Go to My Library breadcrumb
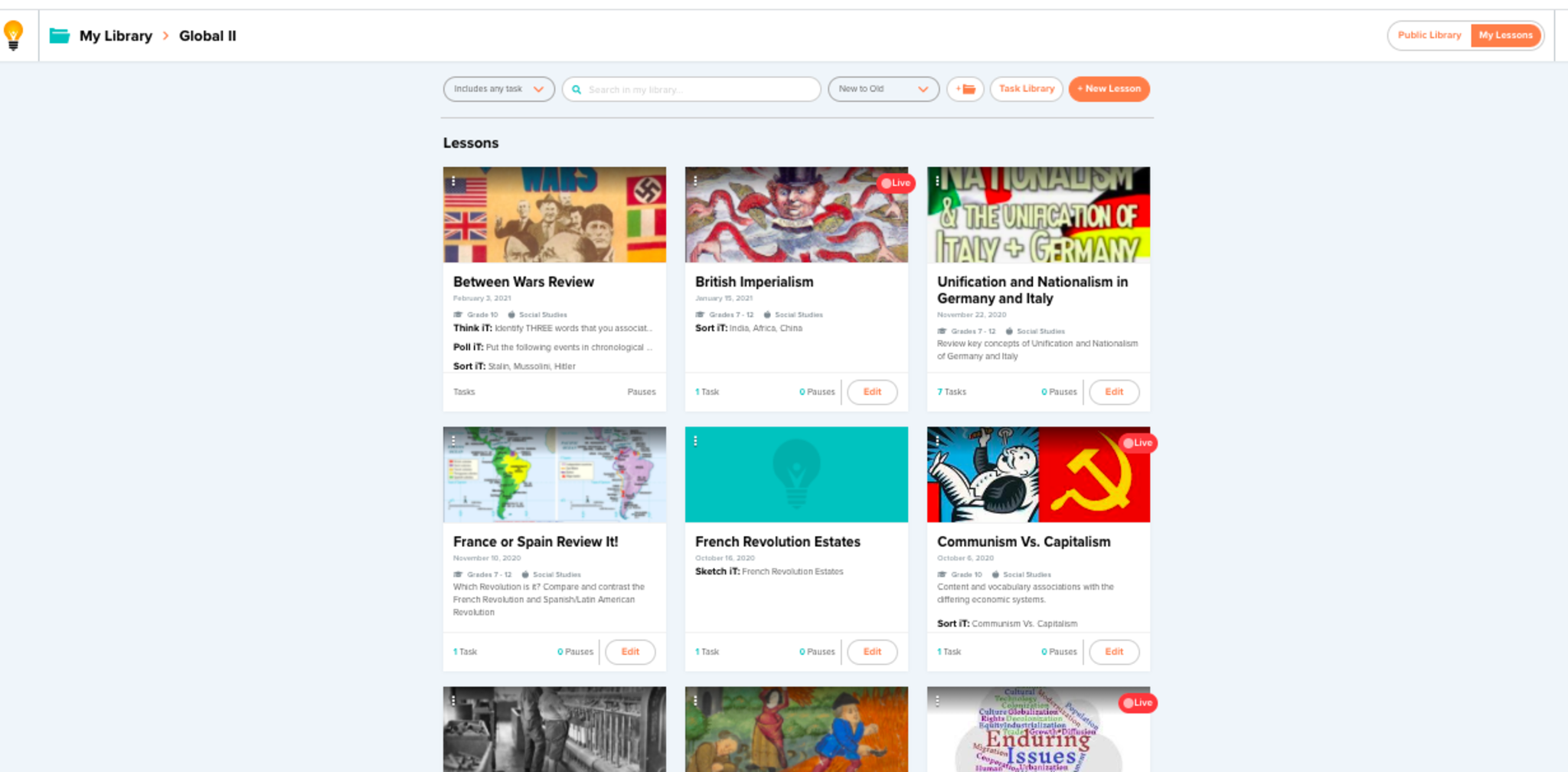Image resolution: width=1568 pixels, height=772 pixels. point(116,36)
